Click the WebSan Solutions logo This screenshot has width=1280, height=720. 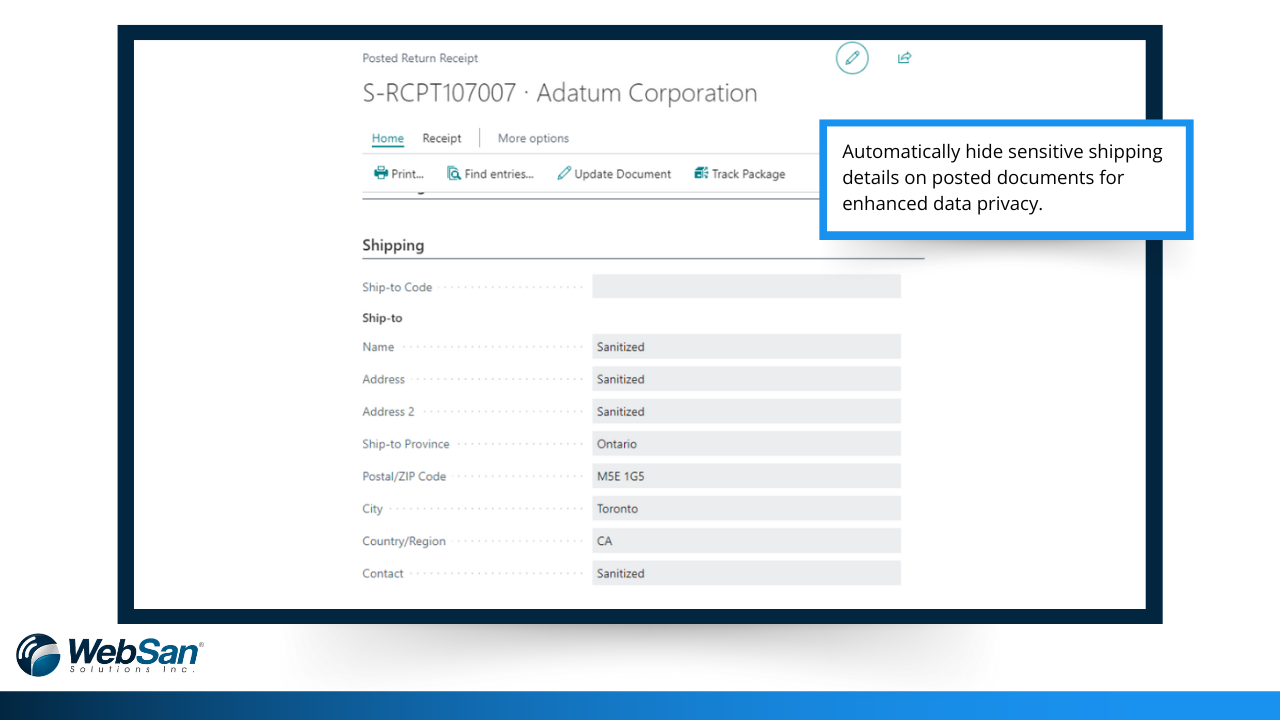point(110,655)
